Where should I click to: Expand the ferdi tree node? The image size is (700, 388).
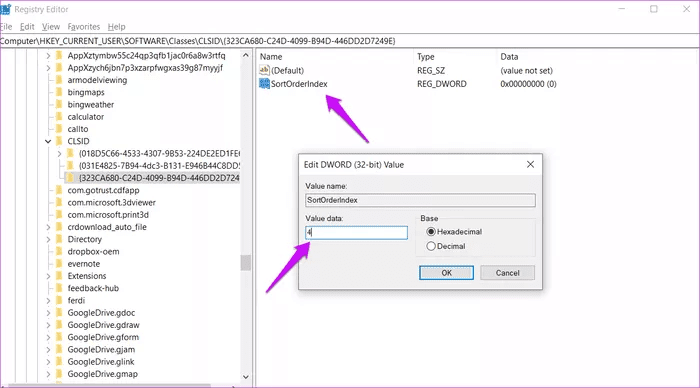pyautogui.click(x=48, y=300)
